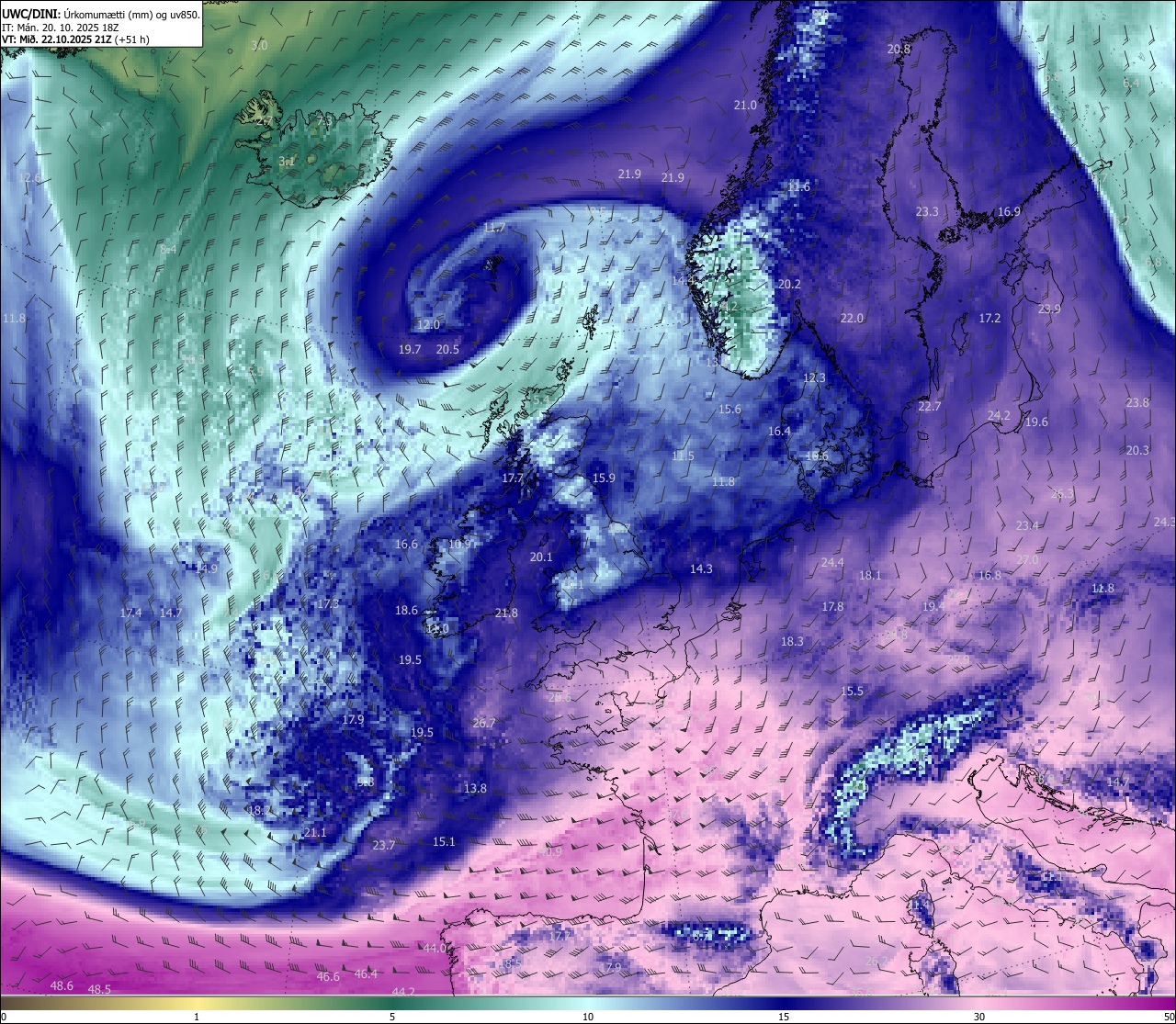The width and height of the screenshot is (1176, 1024).
Task: Click the colour scale tick label 5
Action: [x=392, y=1017]
